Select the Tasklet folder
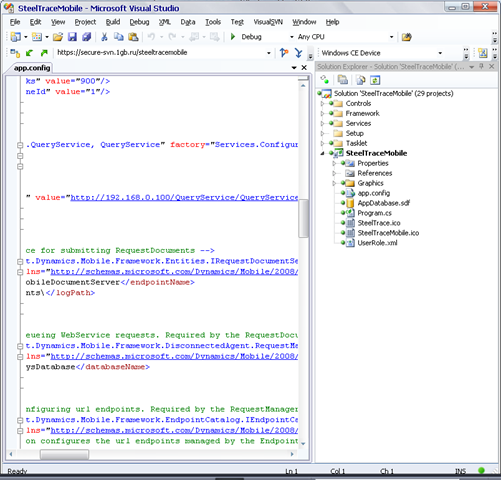Image resolution: width=501 pixels, height=480 pixels. (356, 143)
